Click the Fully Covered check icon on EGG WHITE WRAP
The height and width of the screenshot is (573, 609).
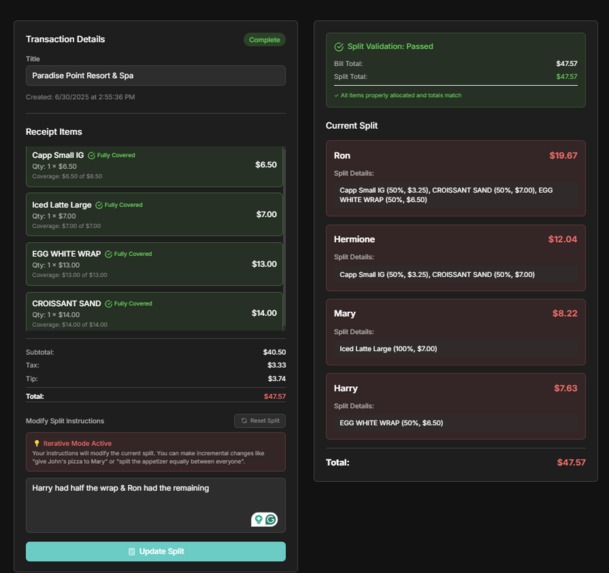click(109, 254)
